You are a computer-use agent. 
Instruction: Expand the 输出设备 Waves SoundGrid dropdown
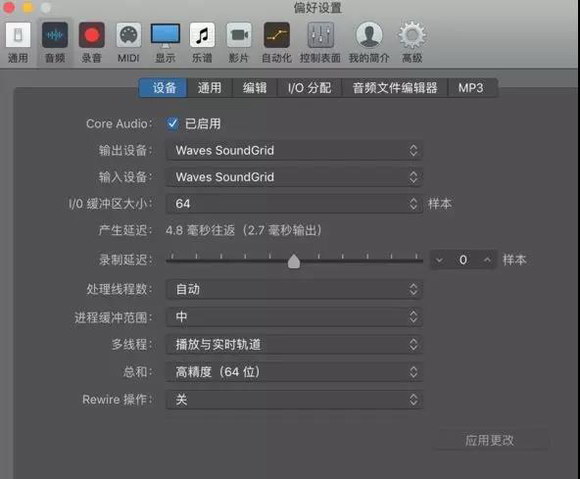(x=294, y=151)
